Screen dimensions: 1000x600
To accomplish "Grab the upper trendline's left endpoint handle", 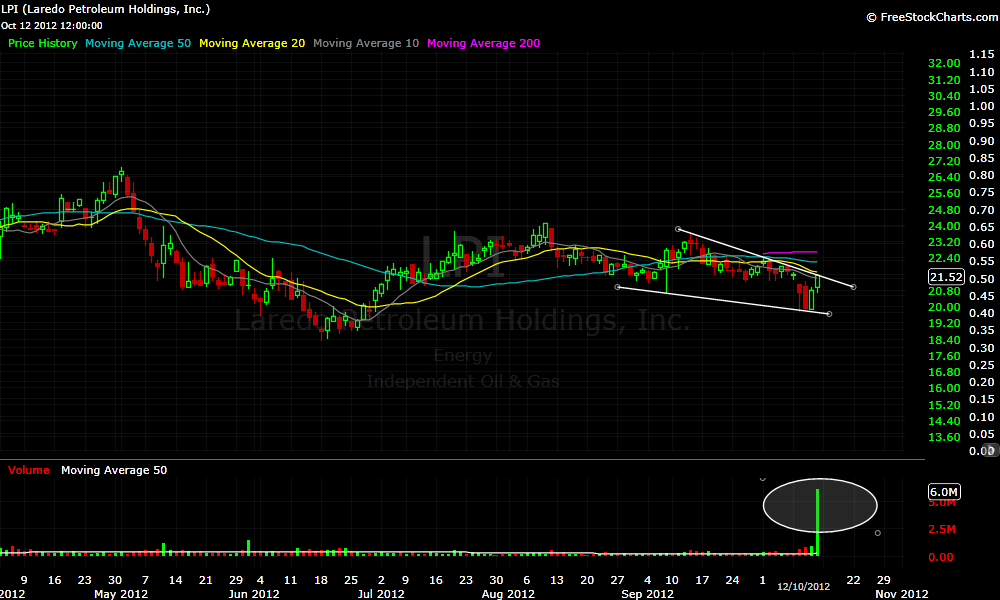I will (x=678, y=230).
